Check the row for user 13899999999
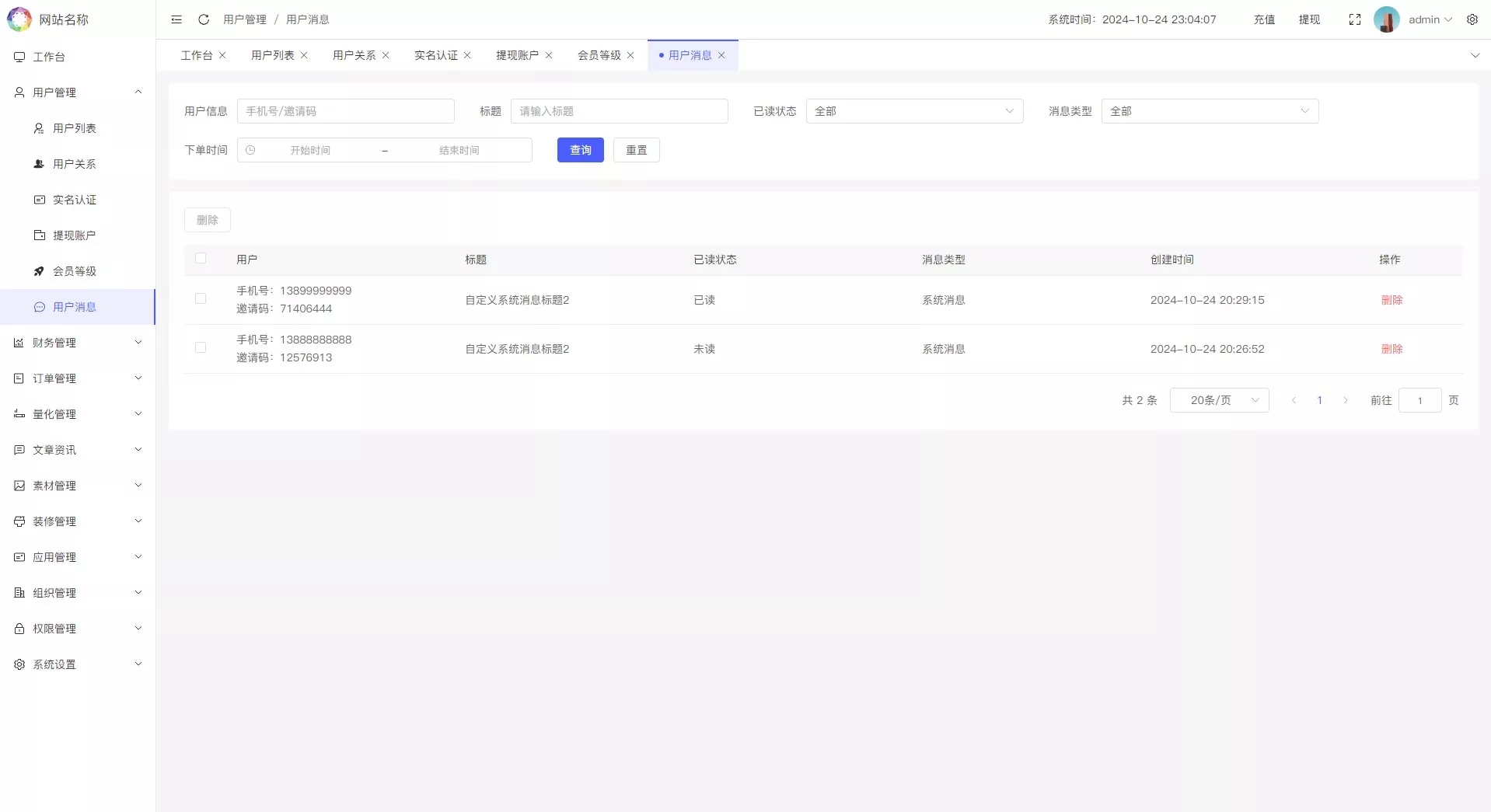Screen dimensions: 1491x812 click(x=201, y=298)
